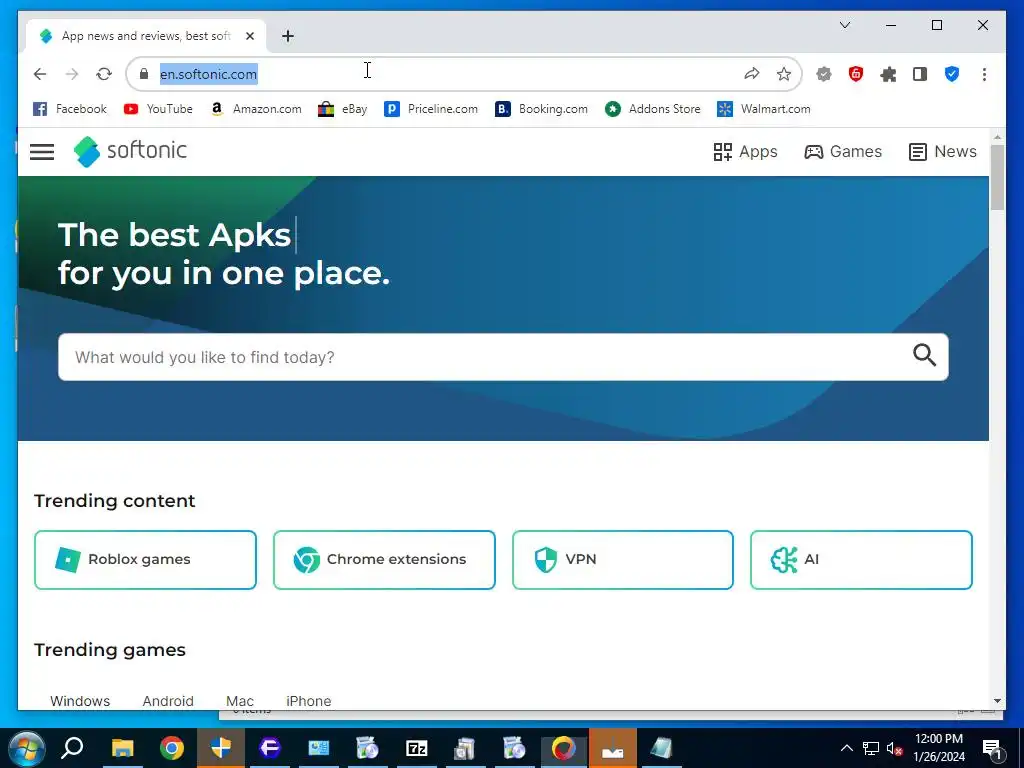Screen dimensions: 1024x768
Task: Click the scrollbar down arrow
Action: tap(997, 701)
